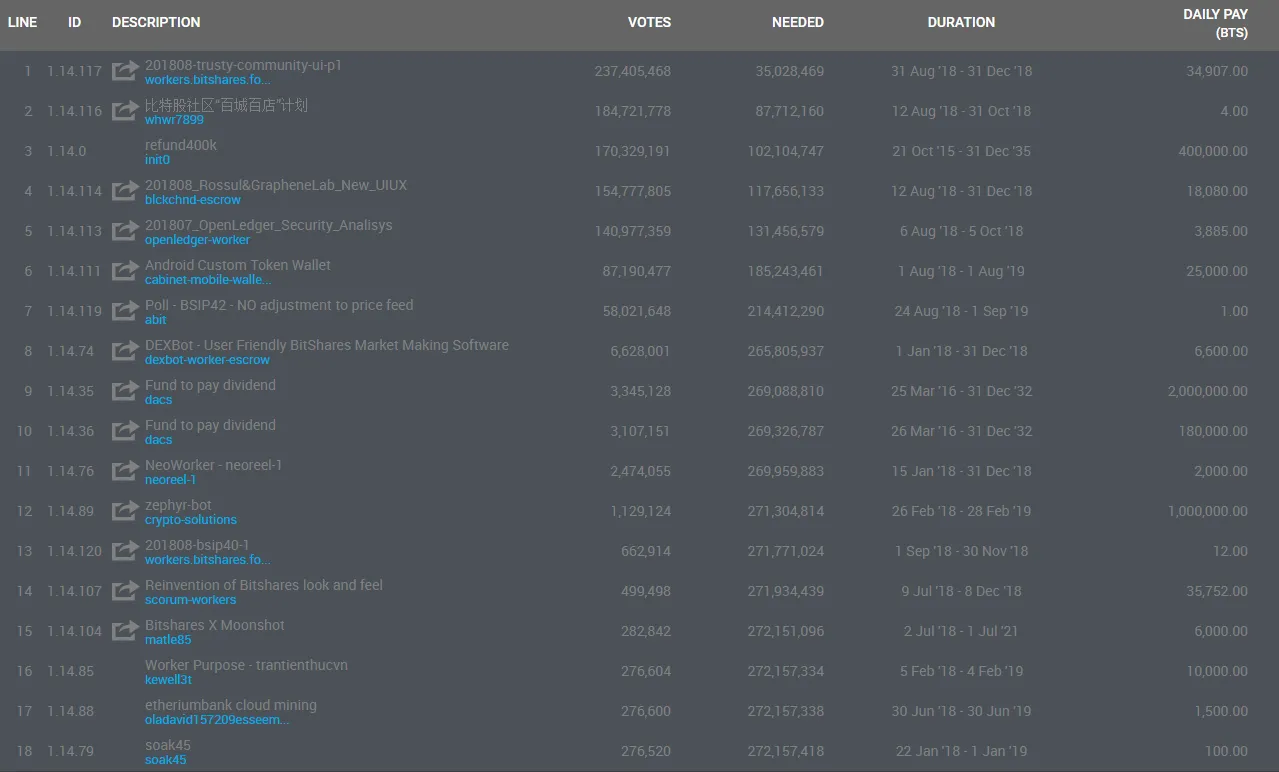Select zephyr-bot description text
Viewport: 1279px width, 772px height.
click(178, 505)
